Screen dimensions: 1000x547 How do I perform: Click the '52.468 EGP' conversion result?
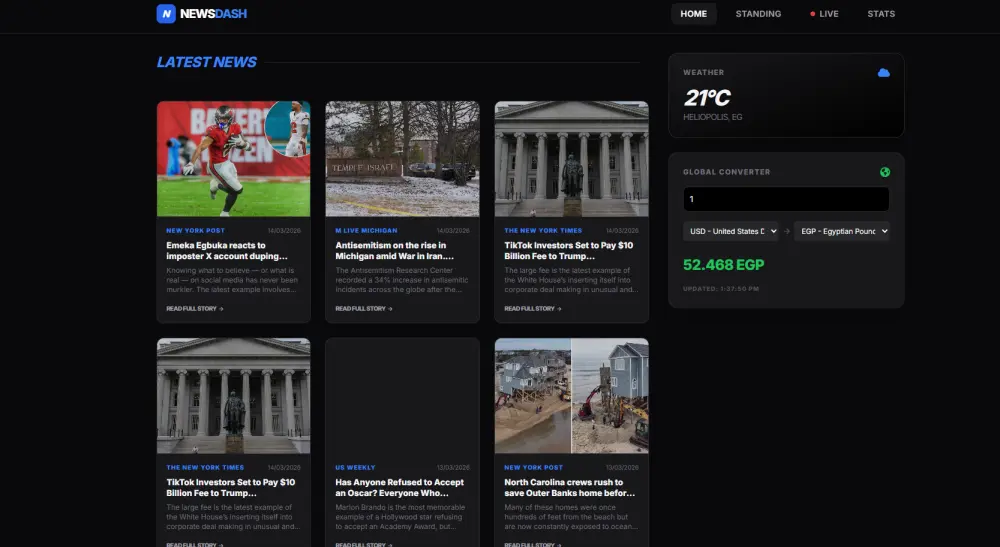723,265
